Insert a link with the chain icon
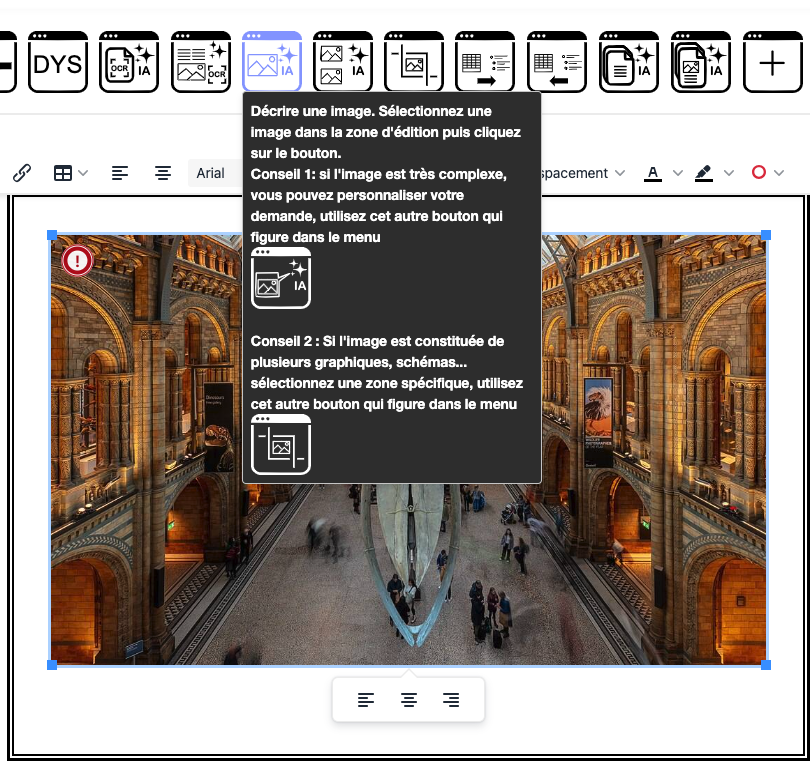 click(x=22, y=173)
